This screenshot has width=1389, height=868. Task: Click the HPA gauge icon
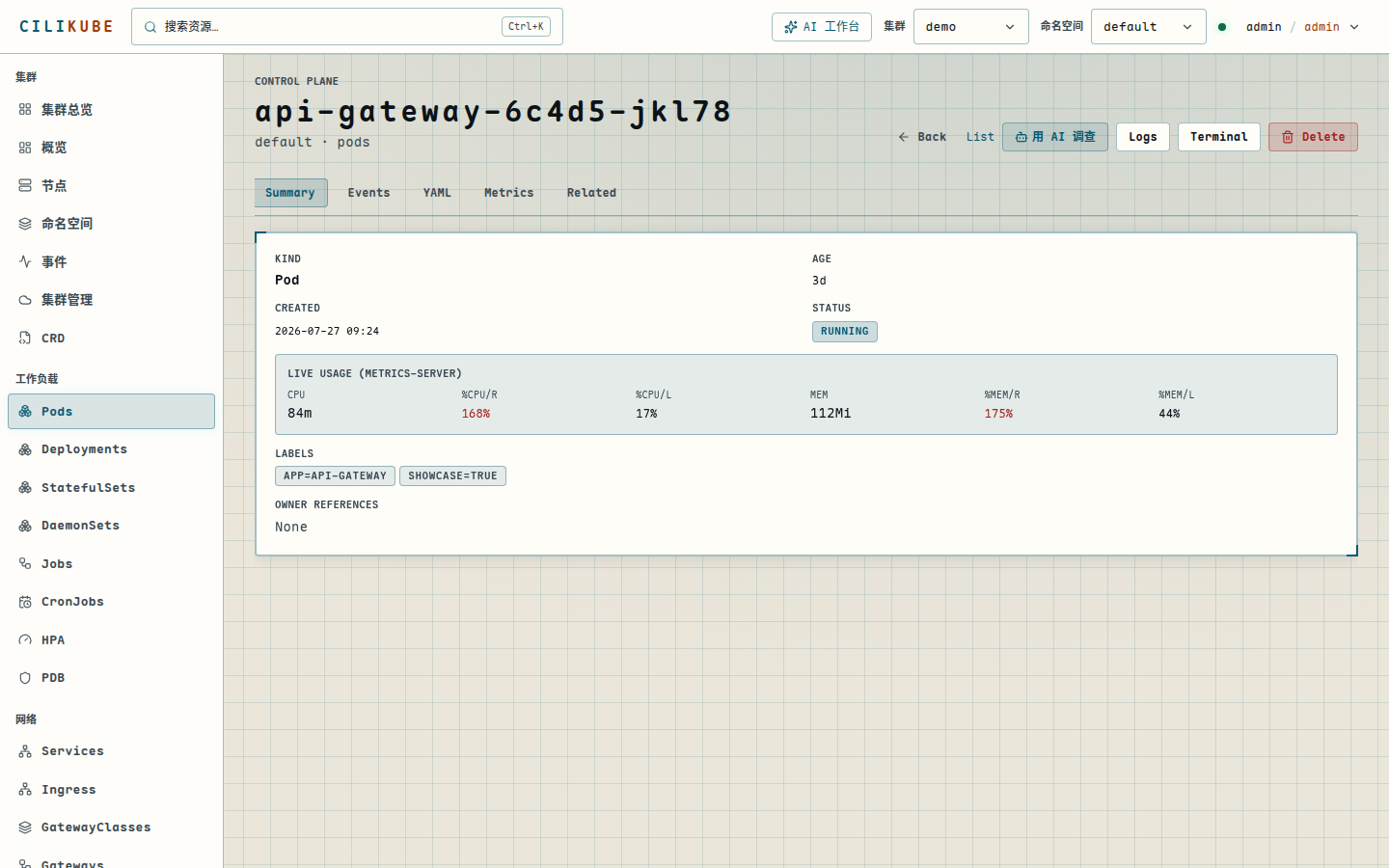(25, 640)
